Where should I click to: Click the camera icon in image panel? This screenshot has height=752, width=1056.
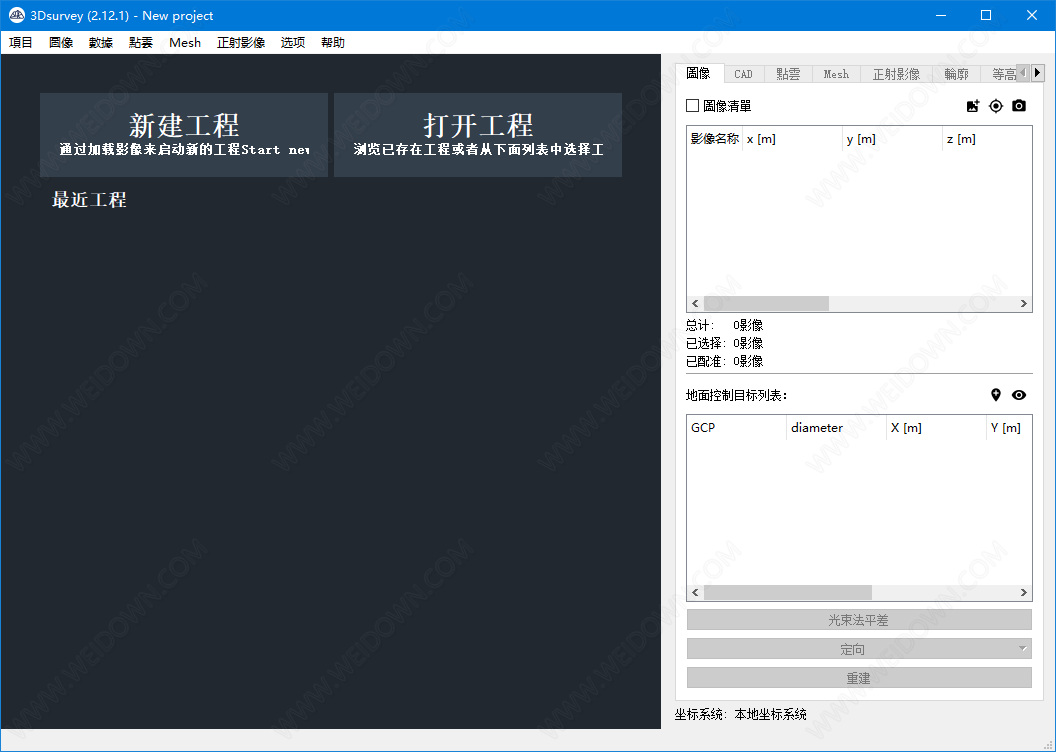click(x=1019, y=106)
